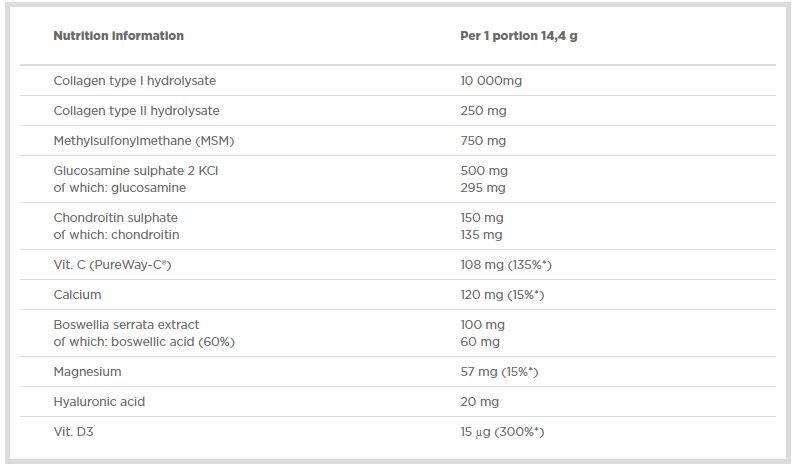Click the "Nutrition information" column header

118,36
